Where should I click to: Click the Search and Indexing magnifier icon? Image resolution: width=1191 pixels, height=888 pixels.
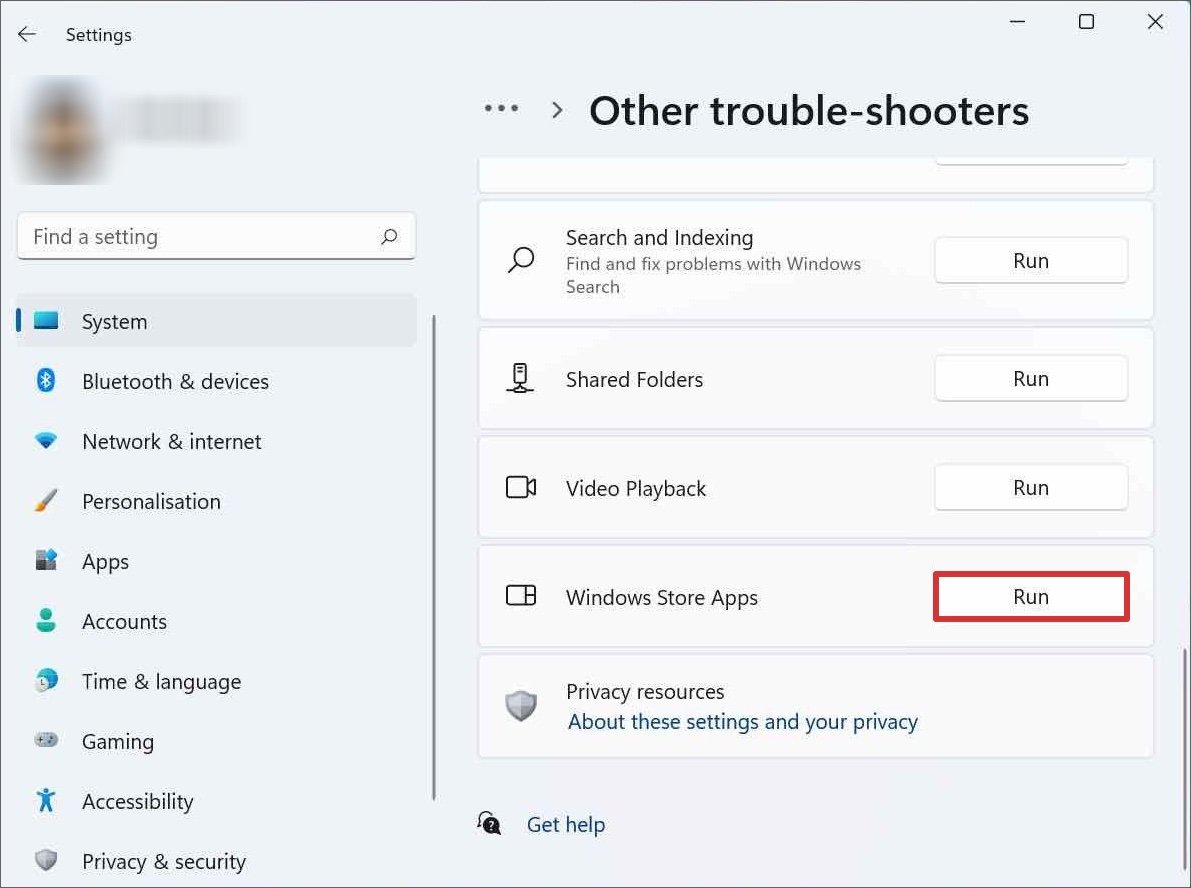point(521,260)
